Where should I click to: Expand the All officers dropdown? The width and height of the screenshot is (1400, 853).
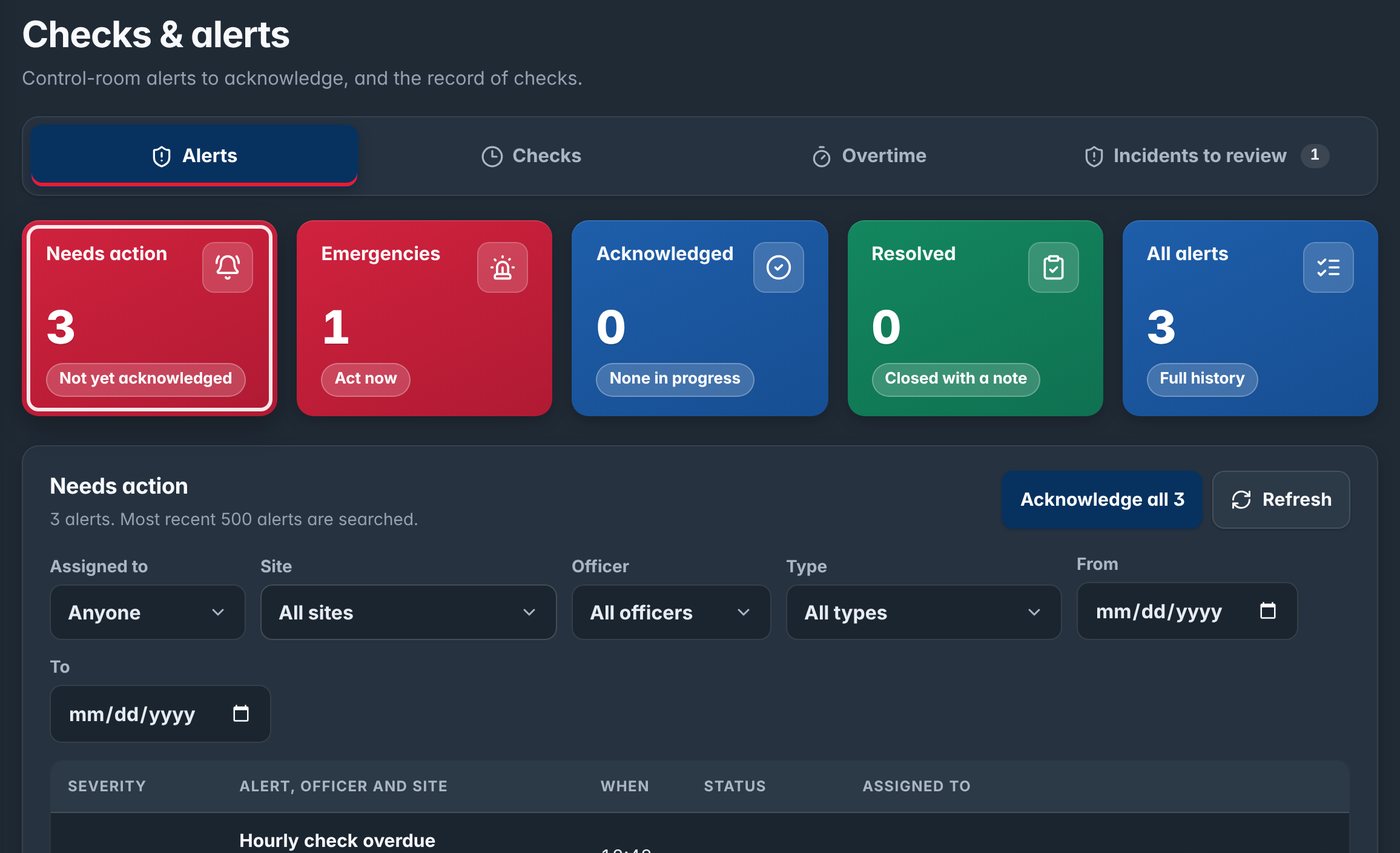pyautogui.click(x=671, y=612)
